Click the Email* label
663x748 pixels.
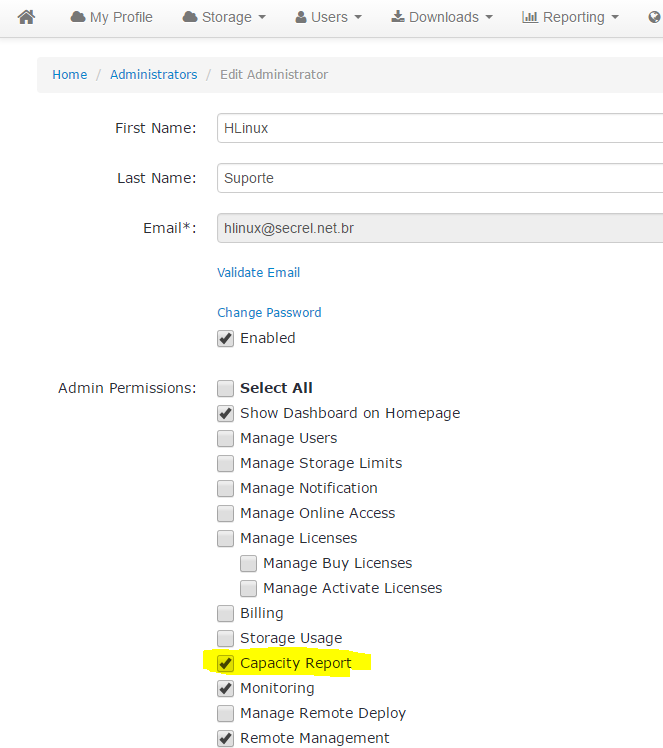[x=170, y=228]
